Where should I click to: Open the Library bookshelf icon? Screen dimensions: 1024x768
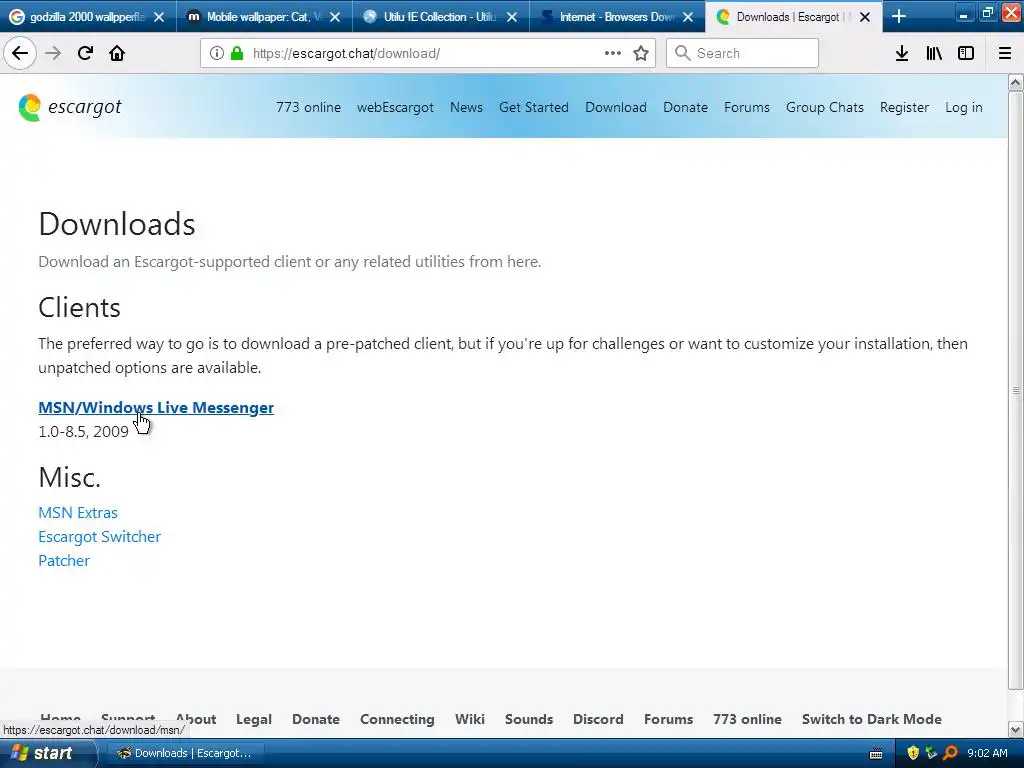(x=934, y=53)
